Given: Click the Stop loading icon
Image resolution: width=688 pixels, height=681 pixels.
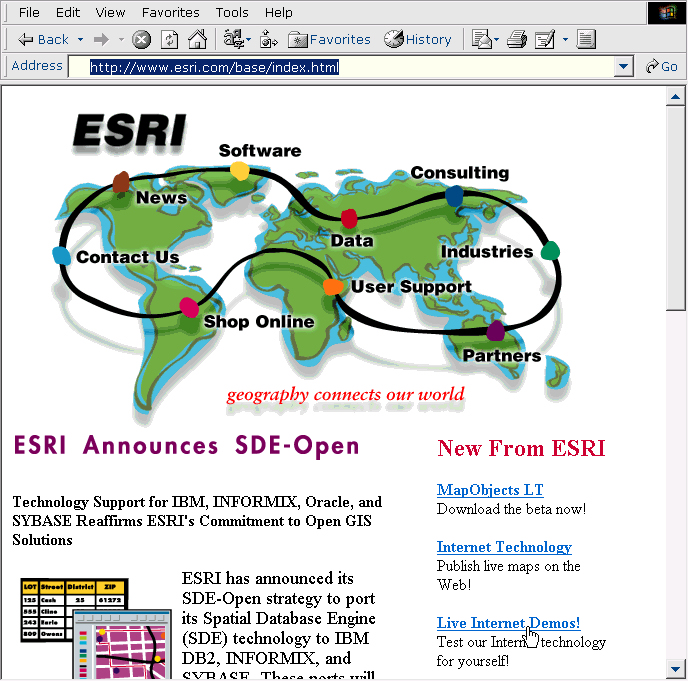Looking at the screenshot, I should coord(141,39).
